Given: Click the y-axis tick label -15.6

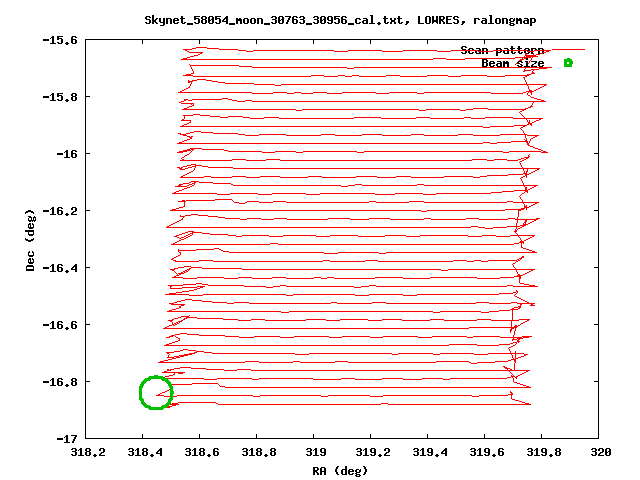Looking at the screenshot, I should (60, 40).
